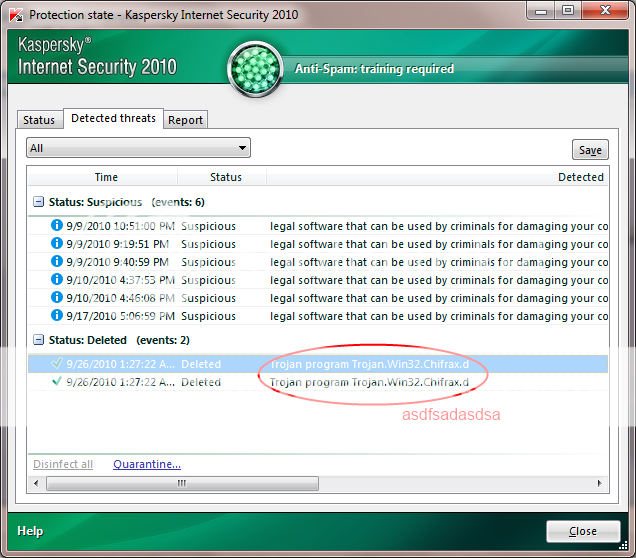Click the scrollbar left arrow
This screenshot has width=636, height=558.
coord(37,483)
